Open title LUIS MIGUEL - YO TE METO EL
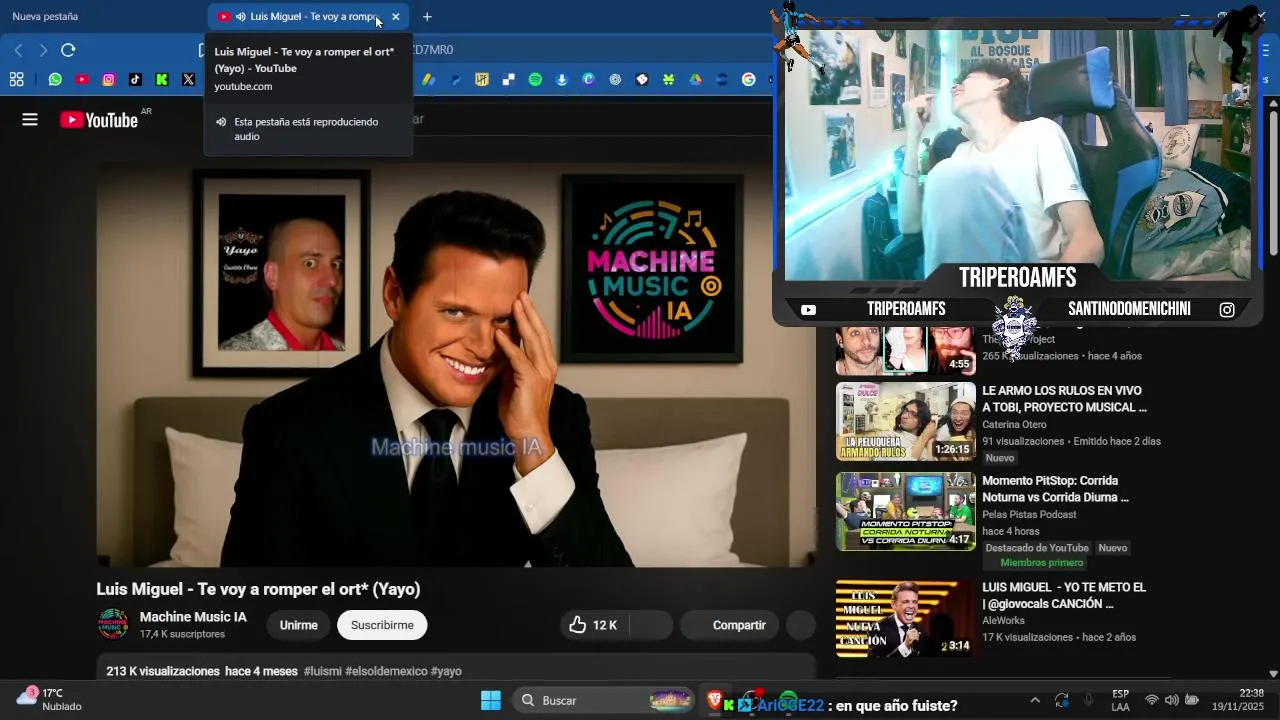1280x720 pixels. pos(1064,596)
